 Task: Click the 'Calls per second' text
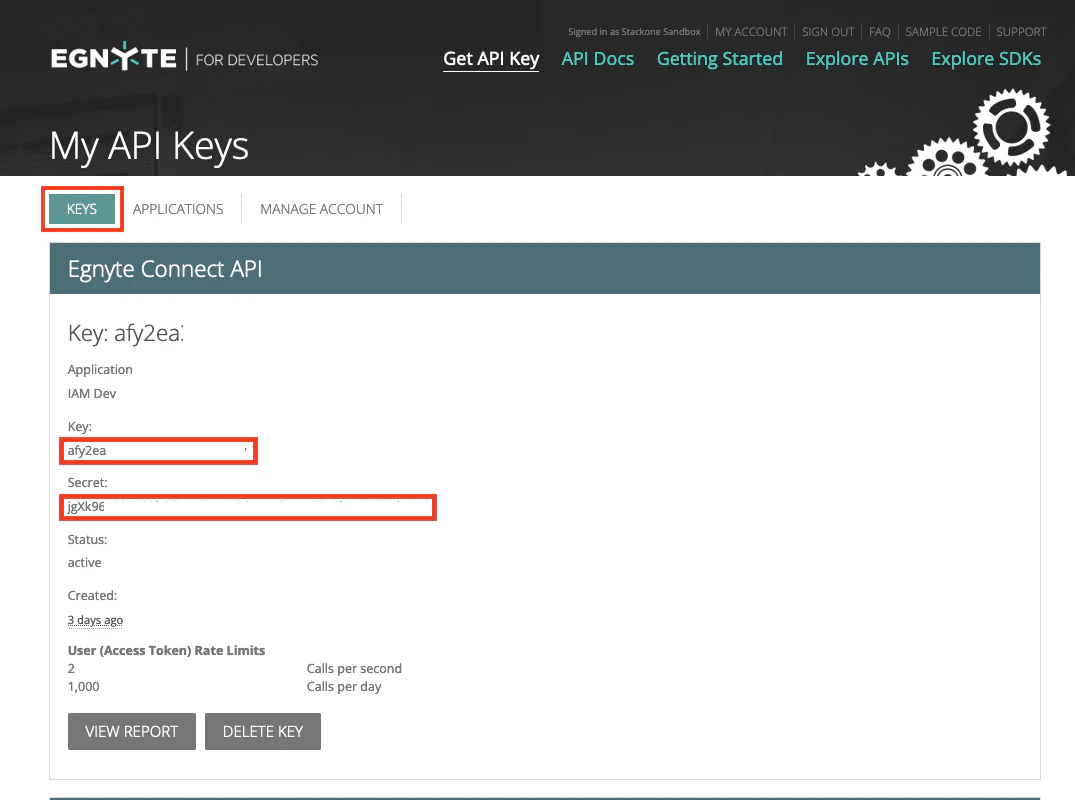pos(354,668)
